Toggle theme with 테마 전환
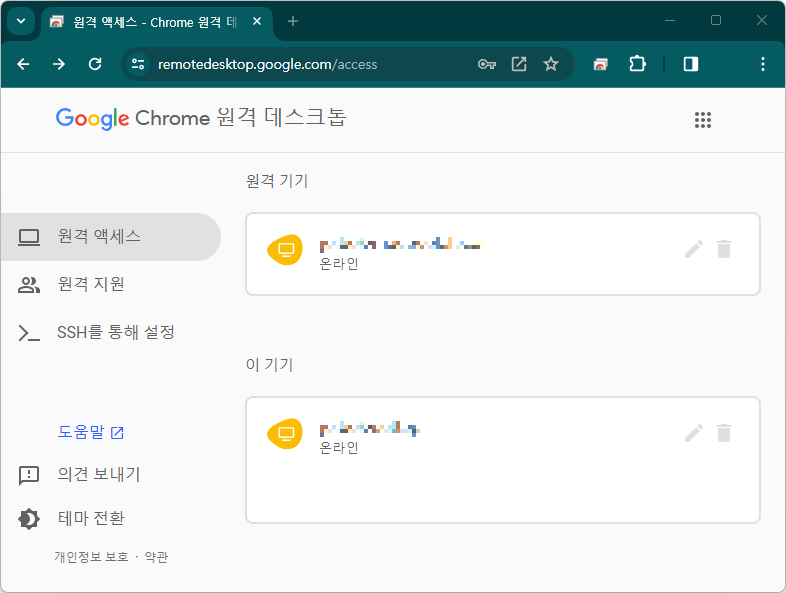The height and width of the screenshot is (593, 786). [91, 518]
